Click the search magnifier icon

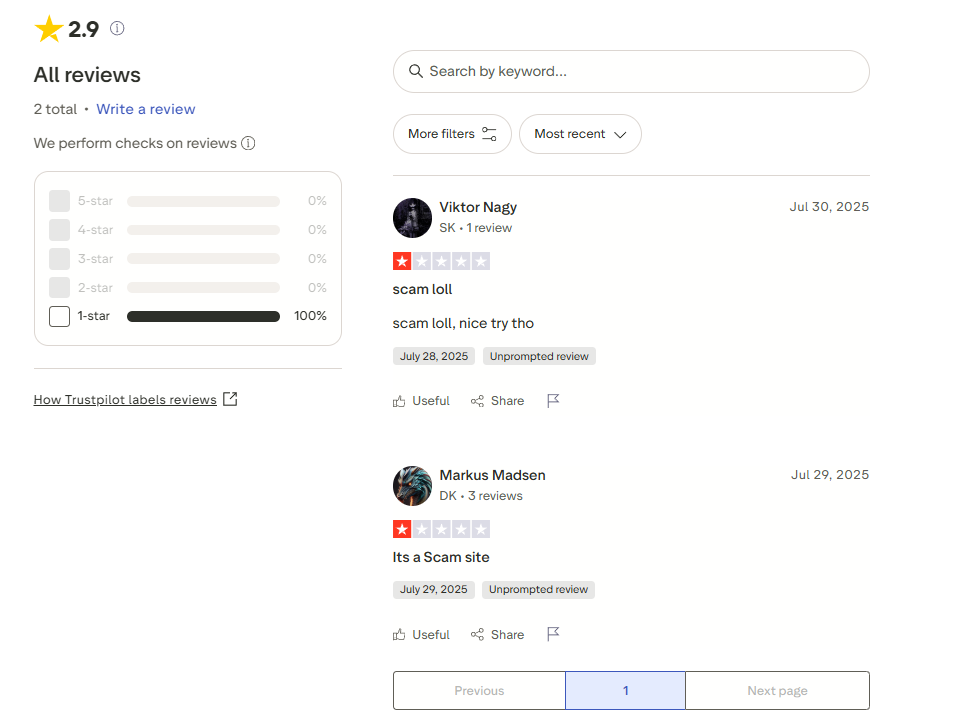click(x=416, y=71)
